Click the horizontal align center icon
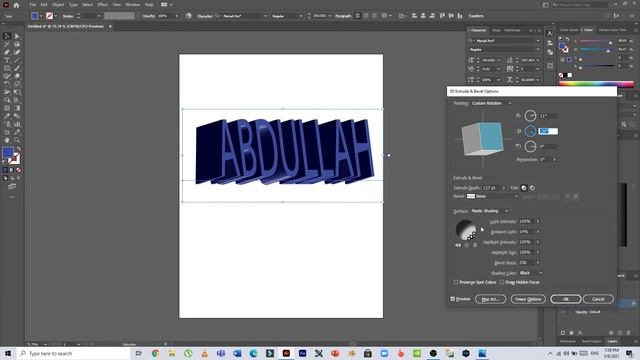Image resolution: width=640 pixels, height=360 pixels. click(x=423, y=16)
